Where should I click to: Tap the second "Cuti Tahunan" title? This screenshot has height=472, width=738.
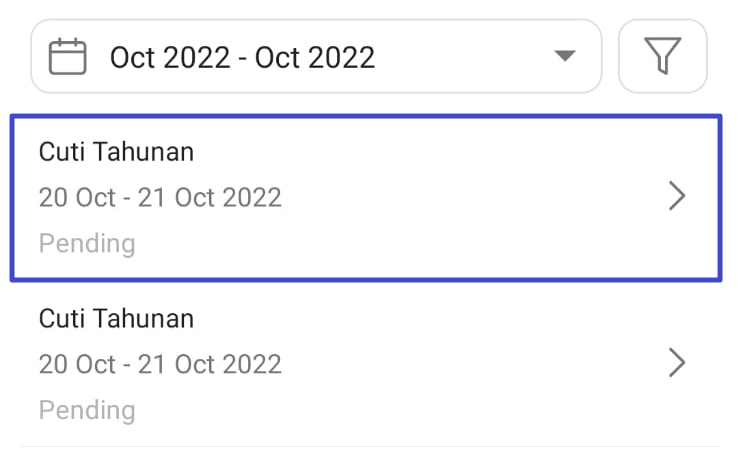[x=116, y=318]
